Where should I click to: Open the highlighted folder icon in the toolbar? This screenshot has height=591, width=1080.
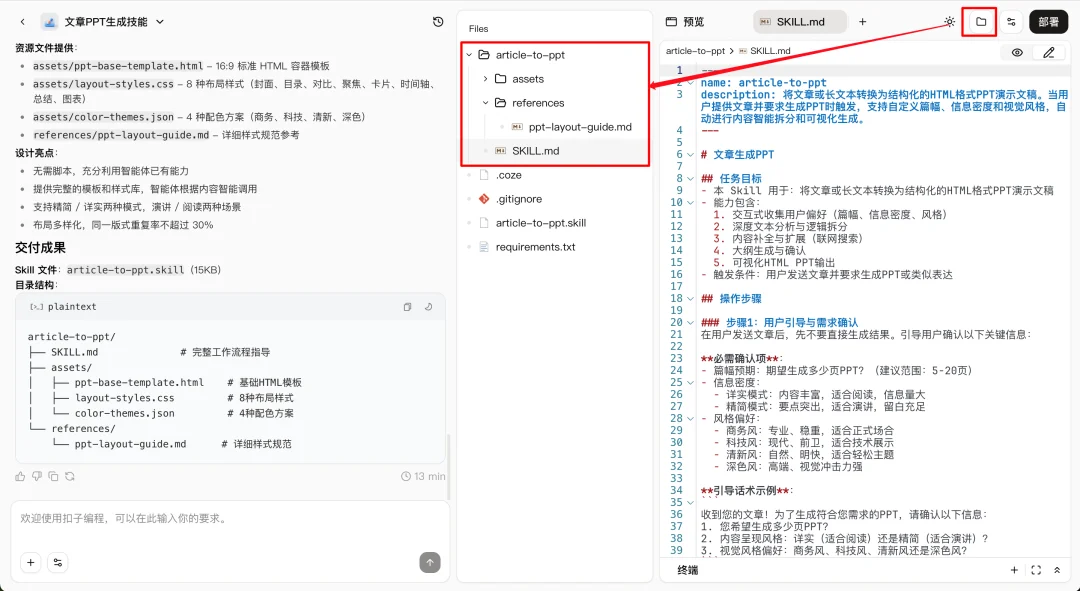pyautogui.click(x=982, y=21)
